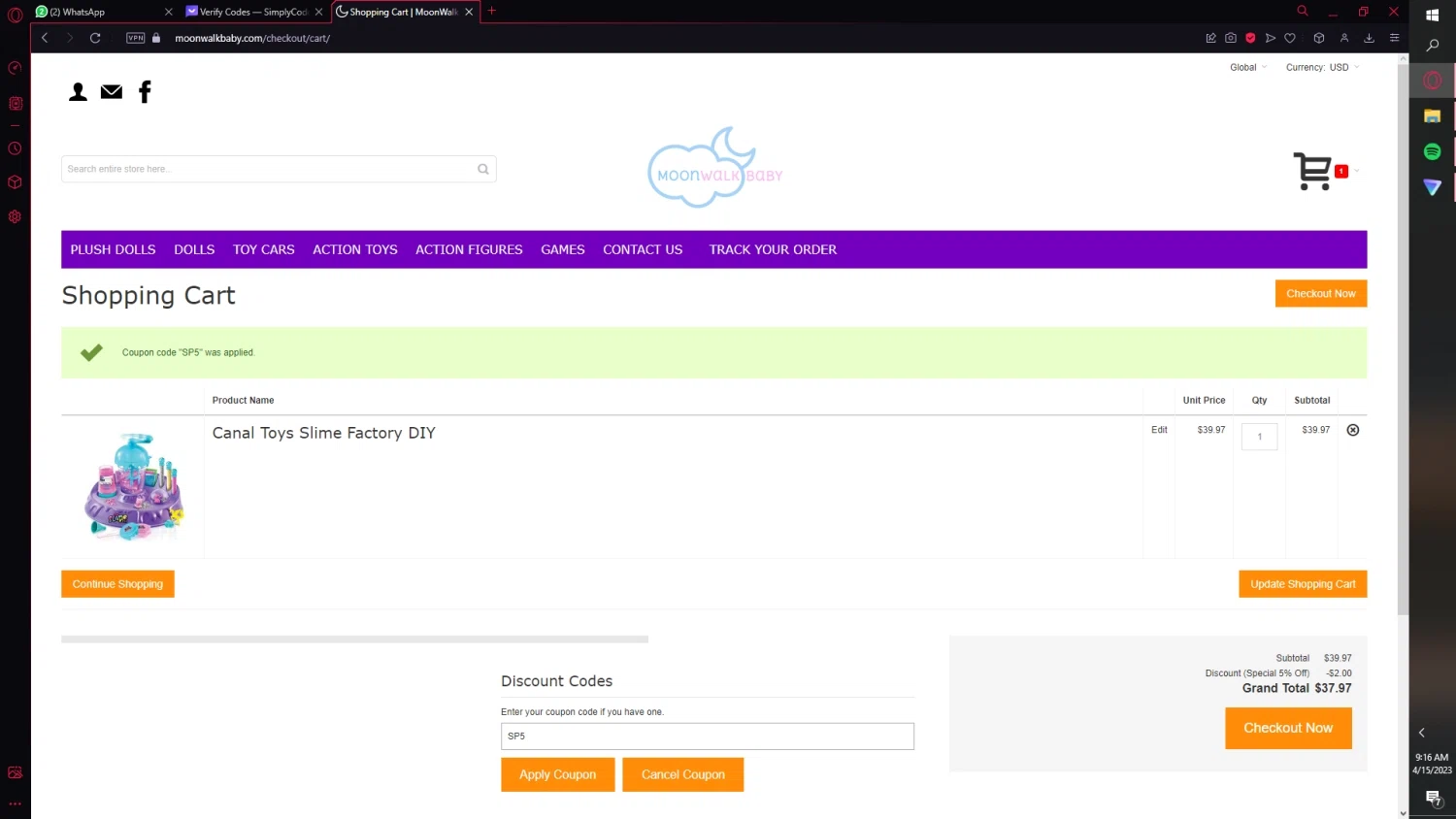
Task: Click Cancel Coupon button
Action: 683,774
